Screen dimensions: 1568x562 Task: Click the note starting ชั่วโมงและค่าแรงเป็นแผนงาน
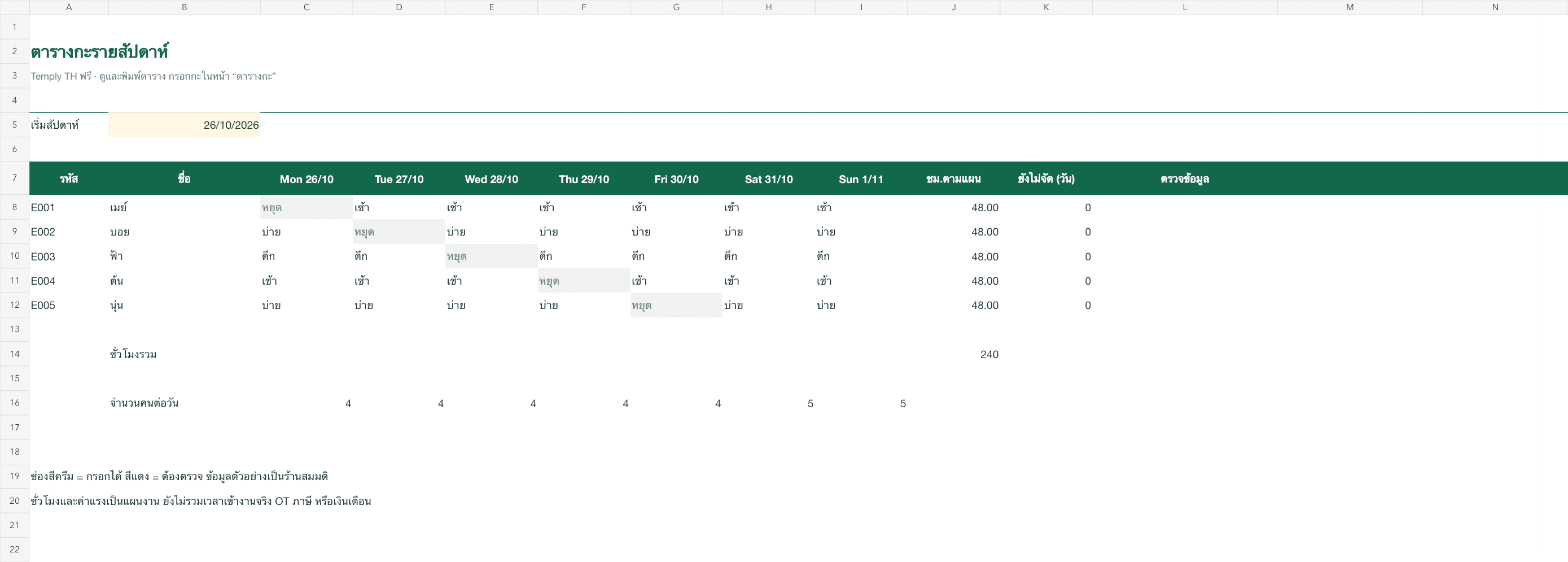[x=201, y=501]
